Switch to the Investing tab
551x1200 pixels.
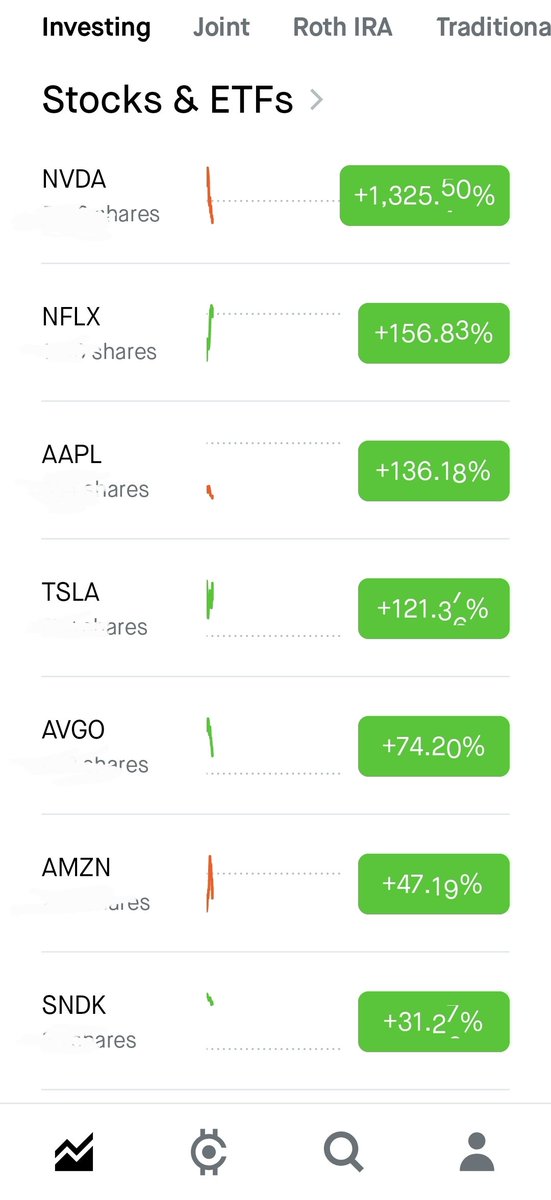tap(96, 27)
